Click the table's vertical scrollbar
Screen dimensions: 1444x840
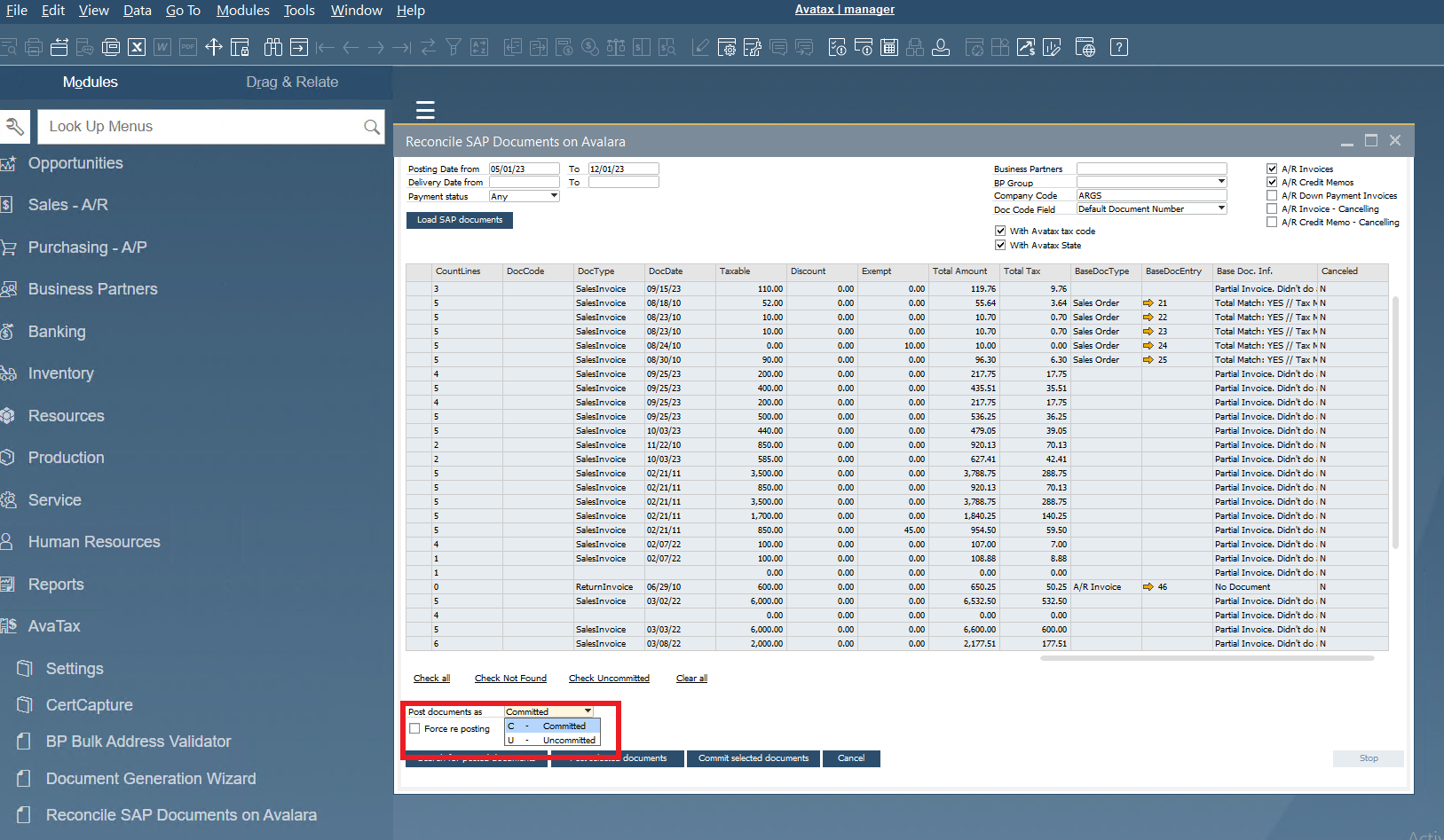[x=1395, y=422]
